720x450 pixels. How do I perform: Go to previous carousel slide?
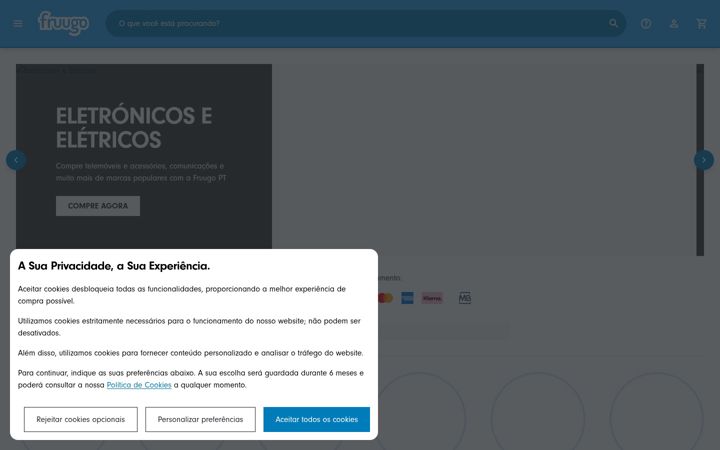pyautogui.click(x=16, y=160)
